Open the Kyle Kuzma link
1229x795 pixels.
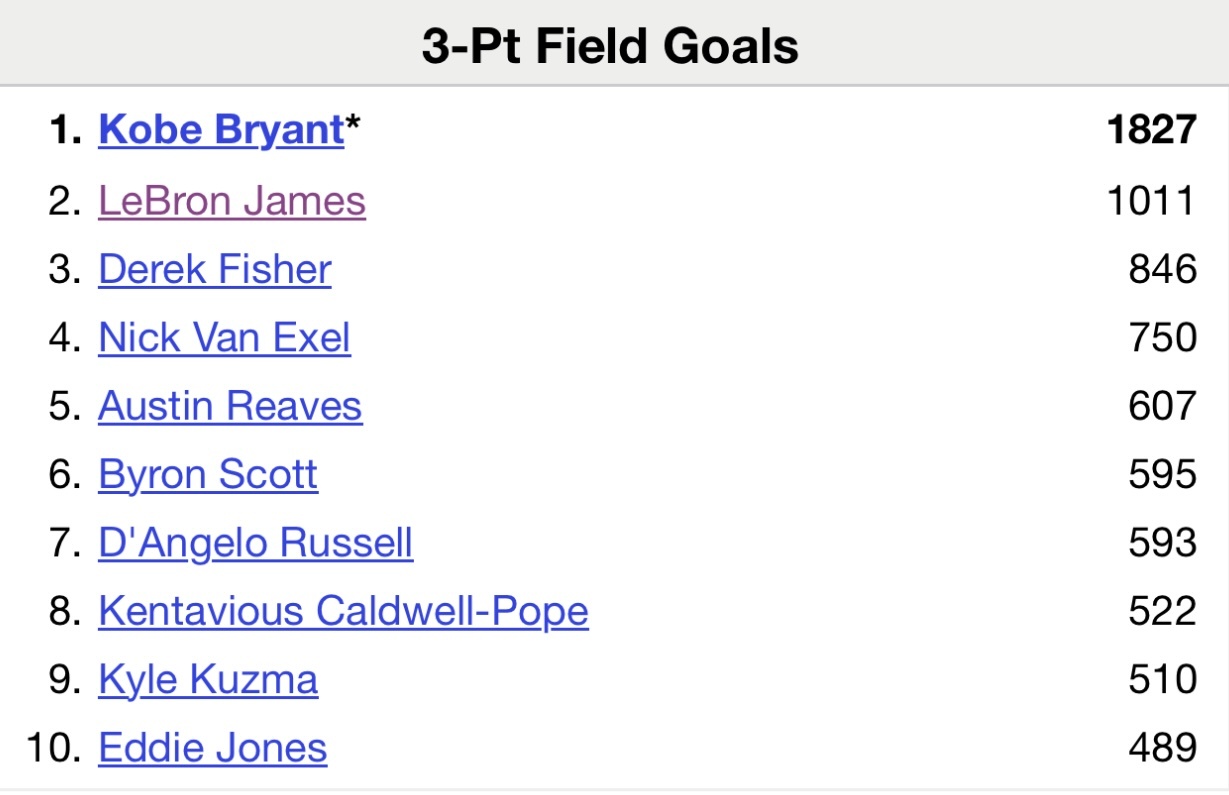click(208, 680)
